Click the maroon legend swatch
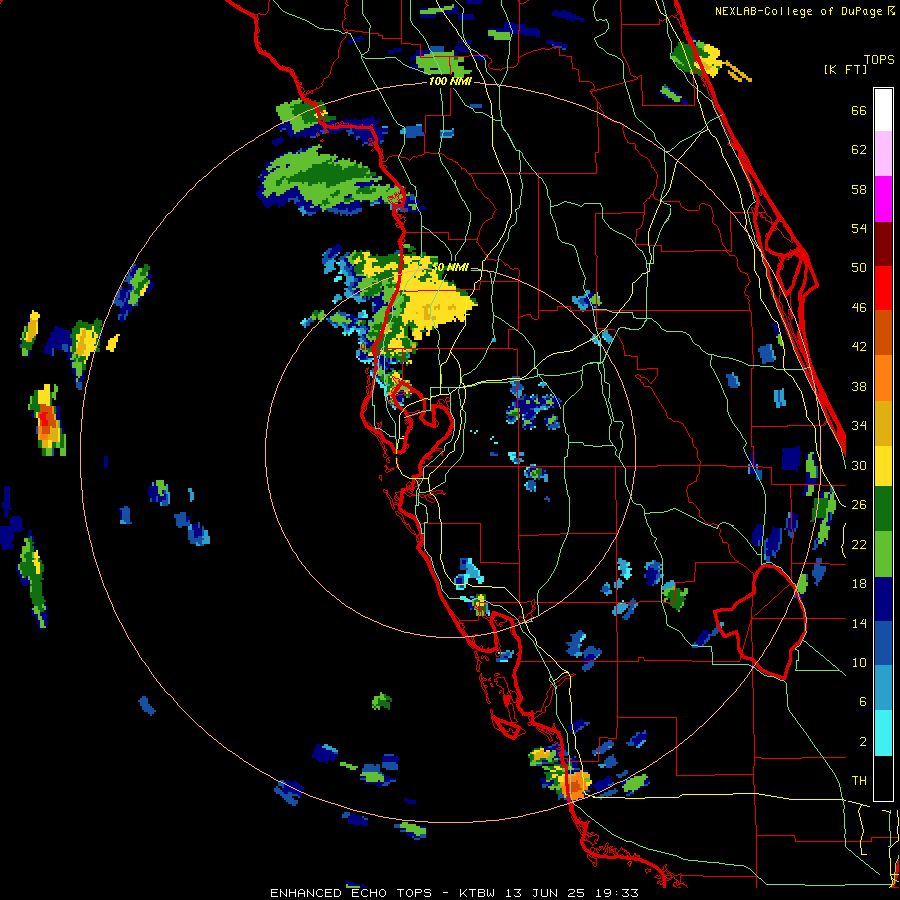 (883, 243)
